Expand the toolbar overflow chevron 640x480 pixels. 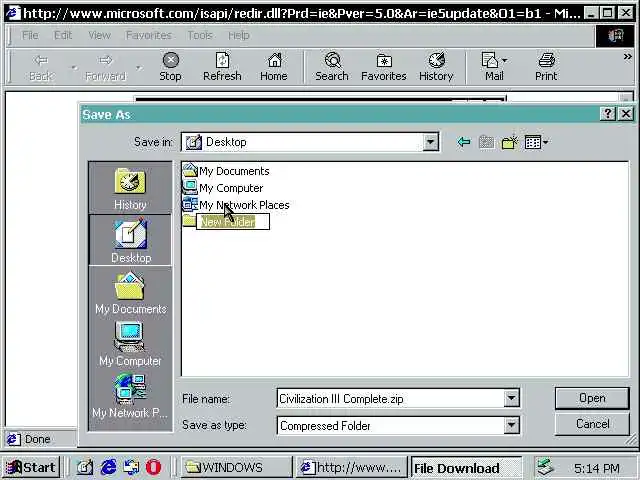pyautogui.click(x=627, y=57)
